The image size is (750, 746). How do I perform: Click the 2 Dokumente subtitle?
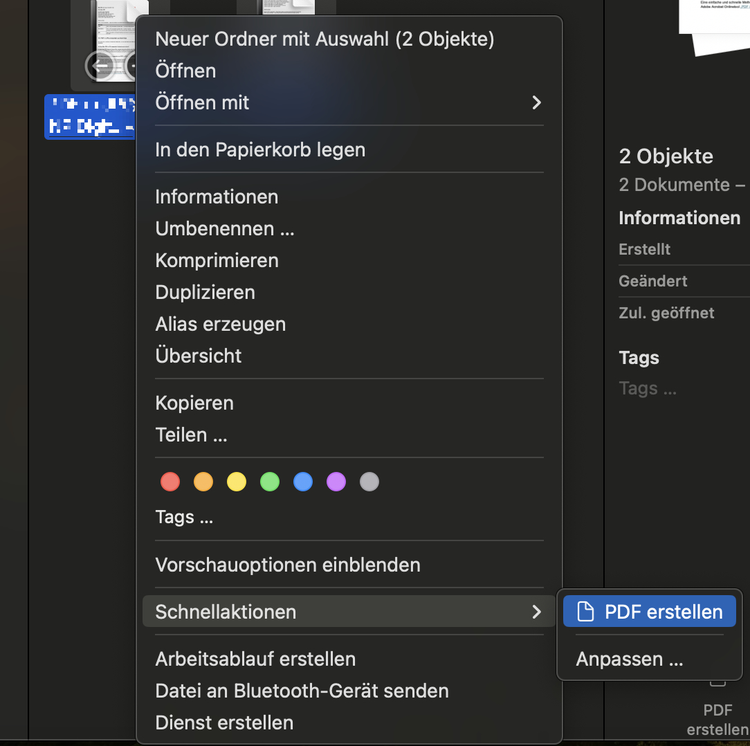point(682,185)
